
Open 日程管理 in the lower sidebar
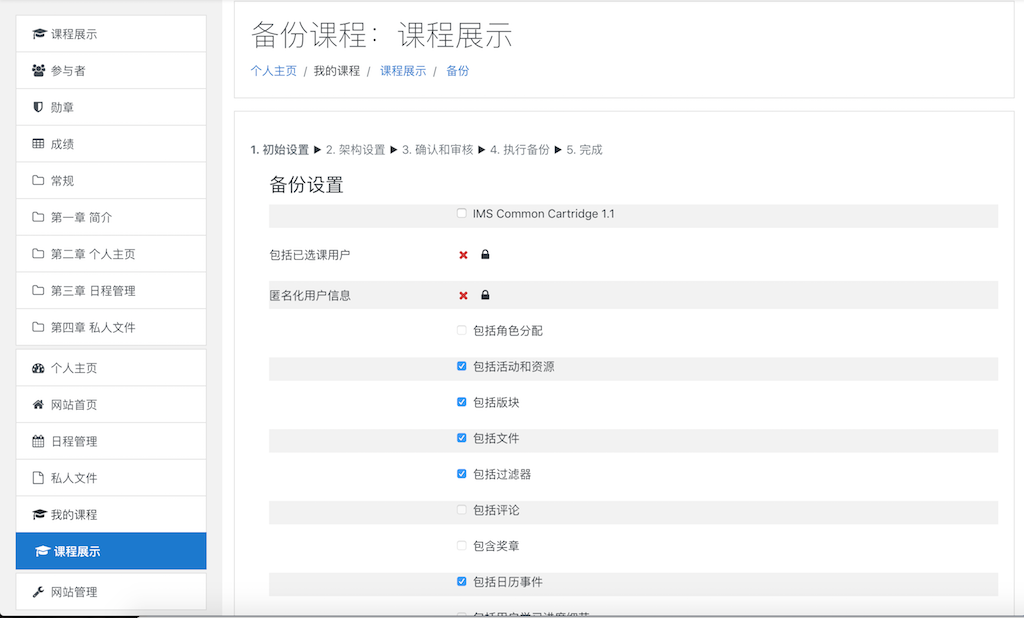111,441
